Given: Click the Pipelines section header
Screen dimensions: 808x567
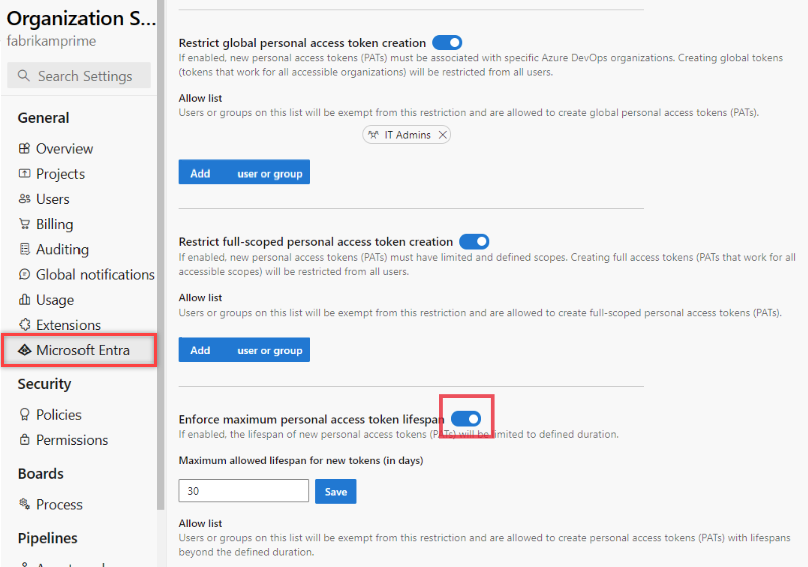Looking at the screenshot, I should [x=47, y=538].
